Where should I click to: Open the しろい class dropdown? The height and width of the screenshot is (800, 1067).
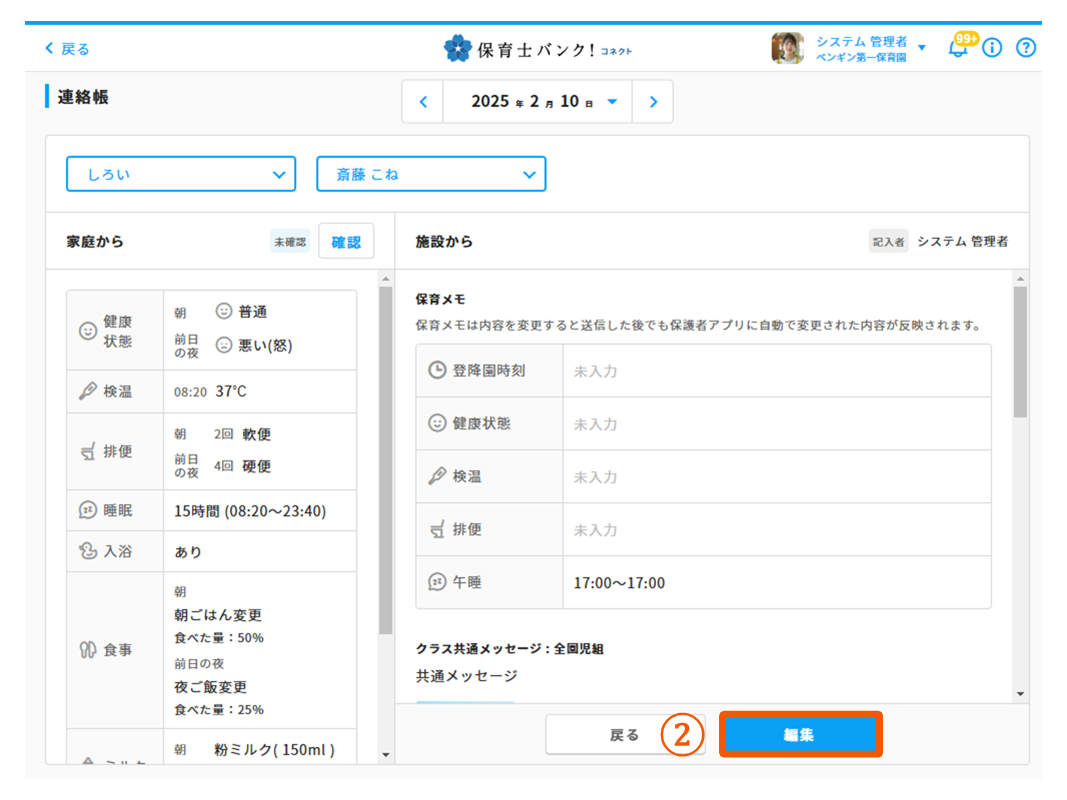(181, 174)
